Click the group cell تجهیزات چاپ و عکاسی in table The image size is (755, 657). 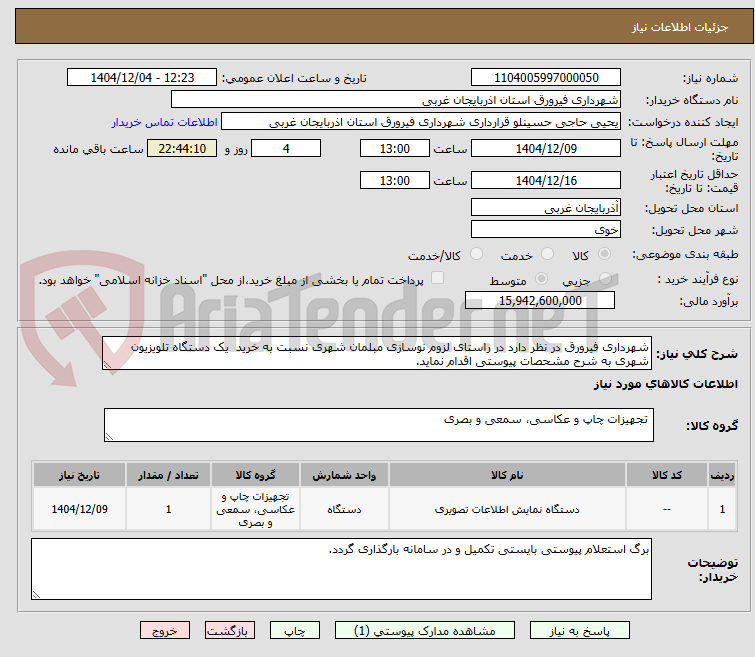(x=255, y=509)
